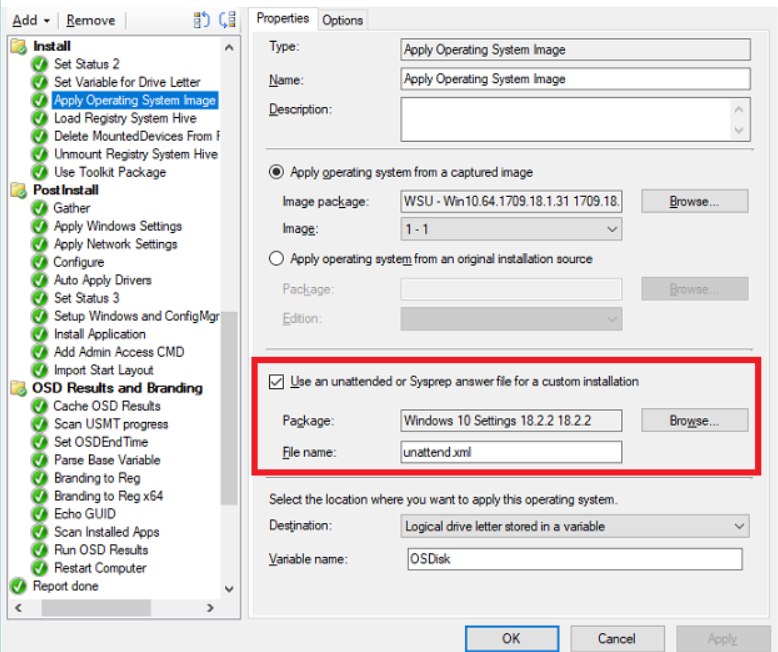778x652 pixels.
Task: Click green check icon beside Cache OSD Results
Action: (39, 406)
